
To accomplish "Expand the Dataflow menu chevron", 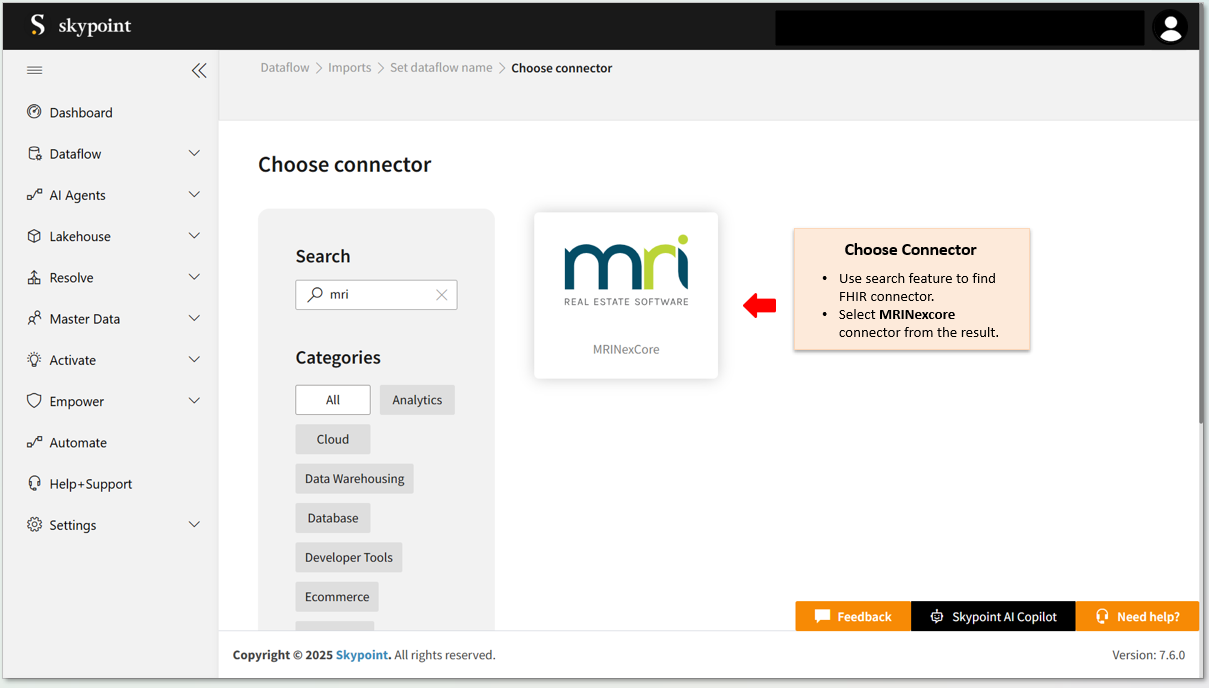I will click(194, 153).
